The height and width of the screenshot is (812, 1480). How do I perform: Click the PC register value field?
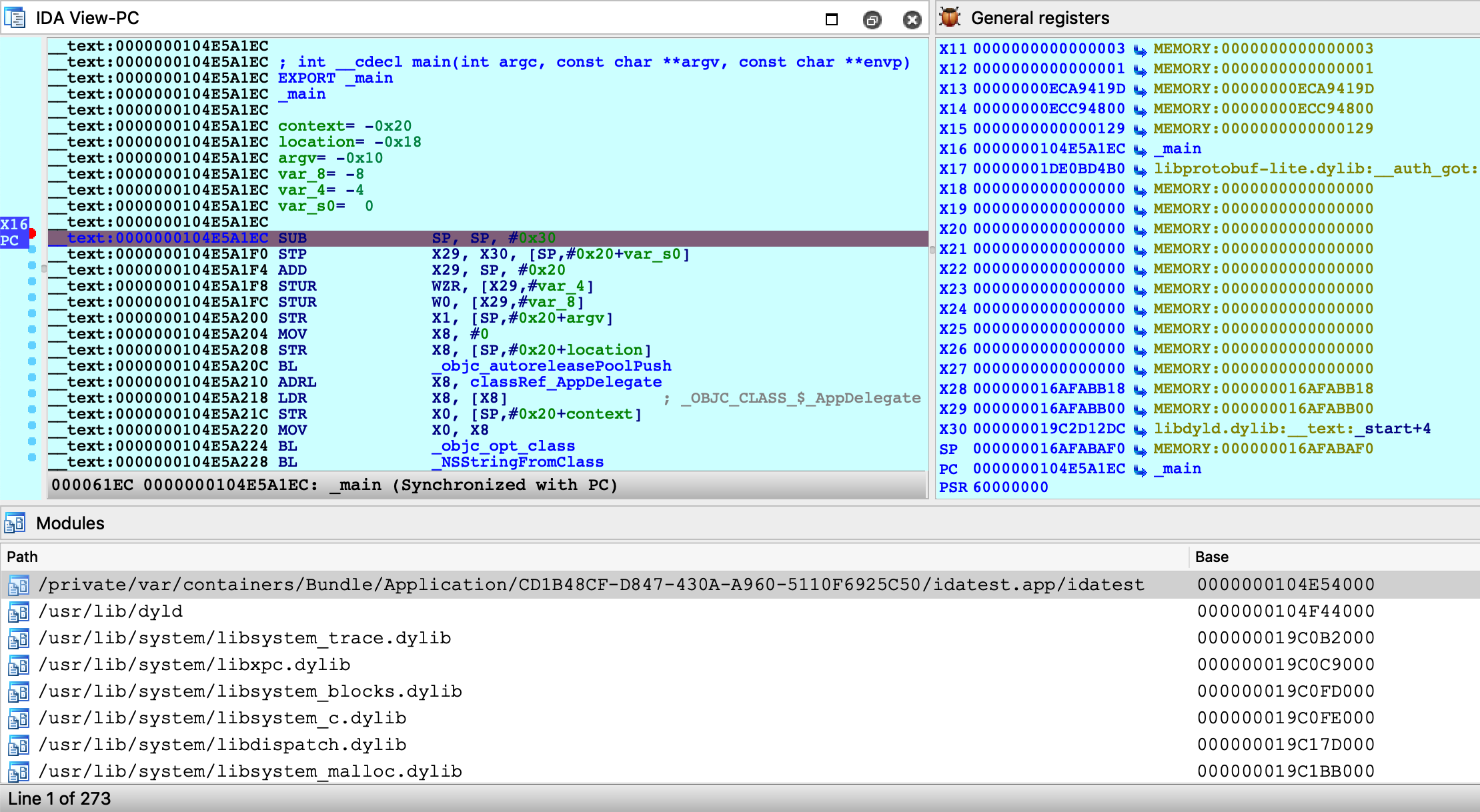click(1048, 469)
